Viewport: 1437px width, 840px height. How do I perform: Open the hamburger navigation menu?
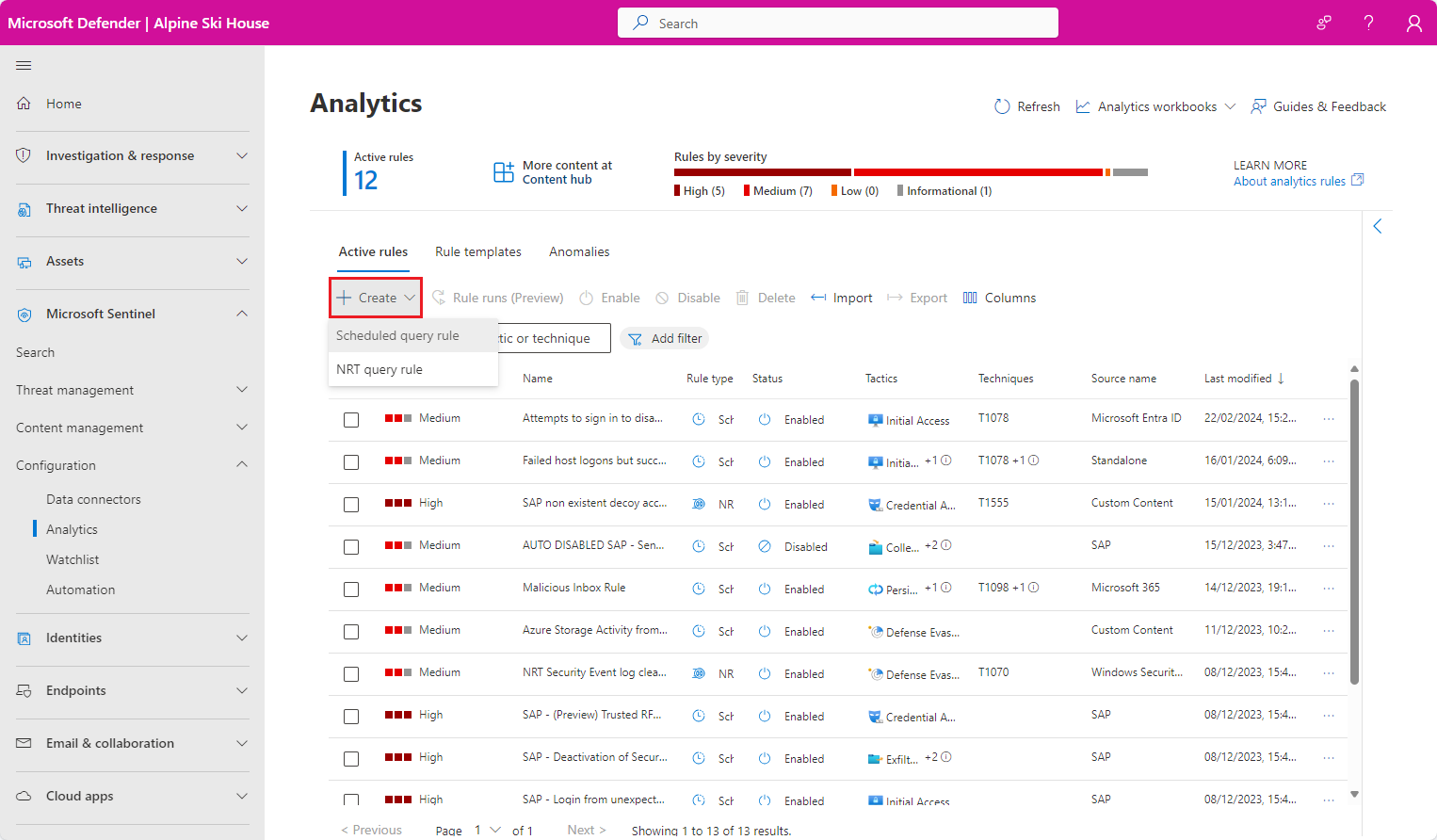tap(24, 65)
